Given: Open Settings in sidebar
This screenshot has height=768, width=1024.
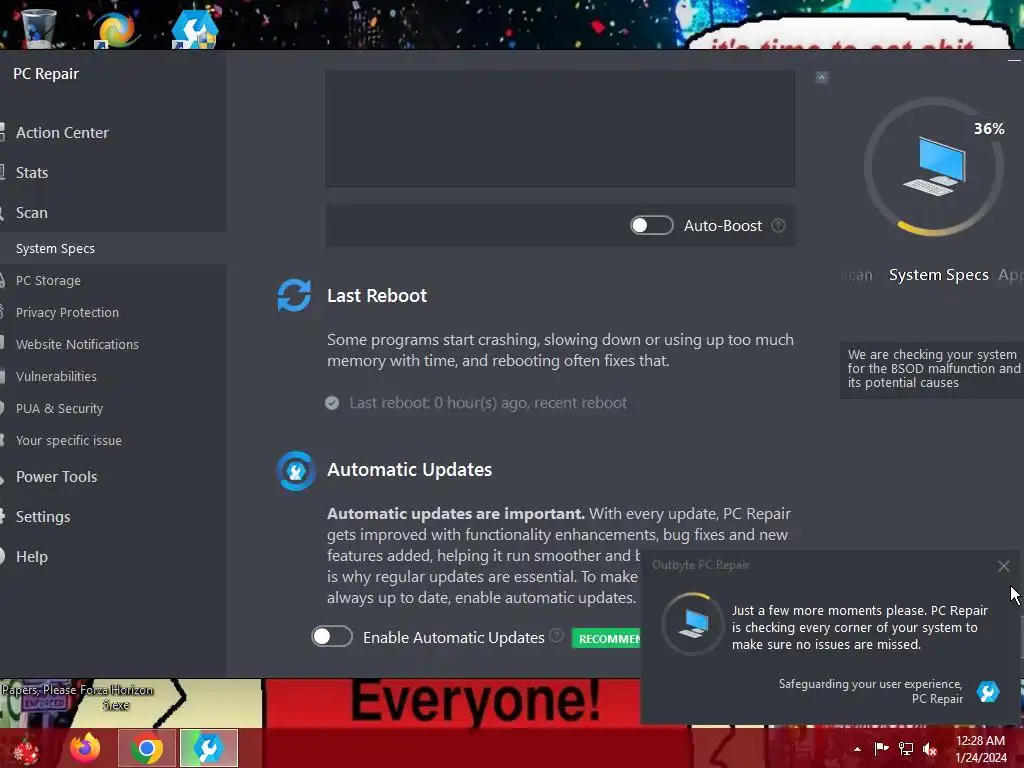Looking at the screenshot, I should [42, 517].
